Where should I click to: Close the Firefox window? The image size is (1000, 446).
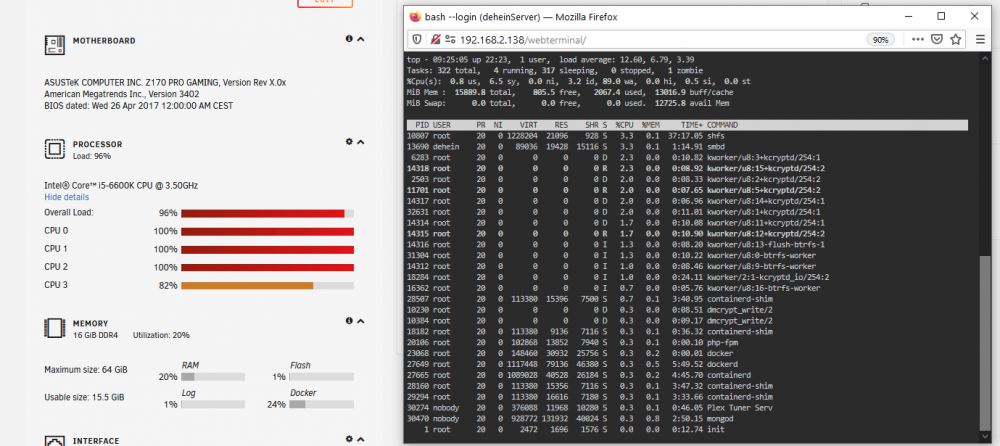pyautogui.click(x=974, y=17)
